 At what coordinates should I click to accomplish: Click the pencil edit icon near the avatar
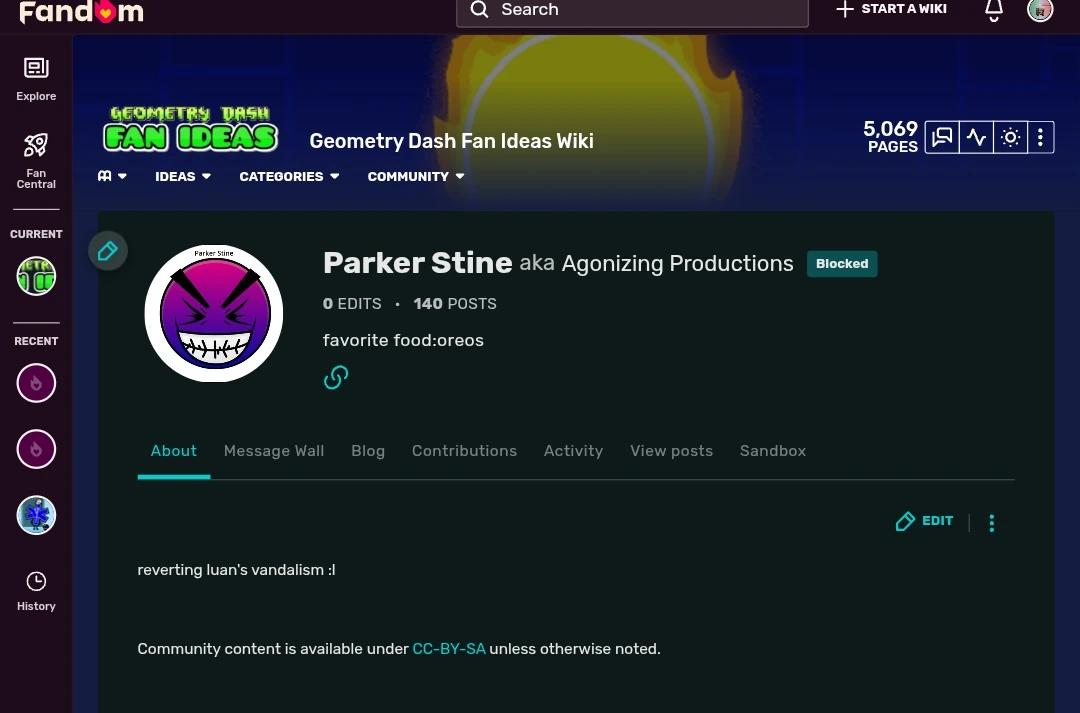107,250
